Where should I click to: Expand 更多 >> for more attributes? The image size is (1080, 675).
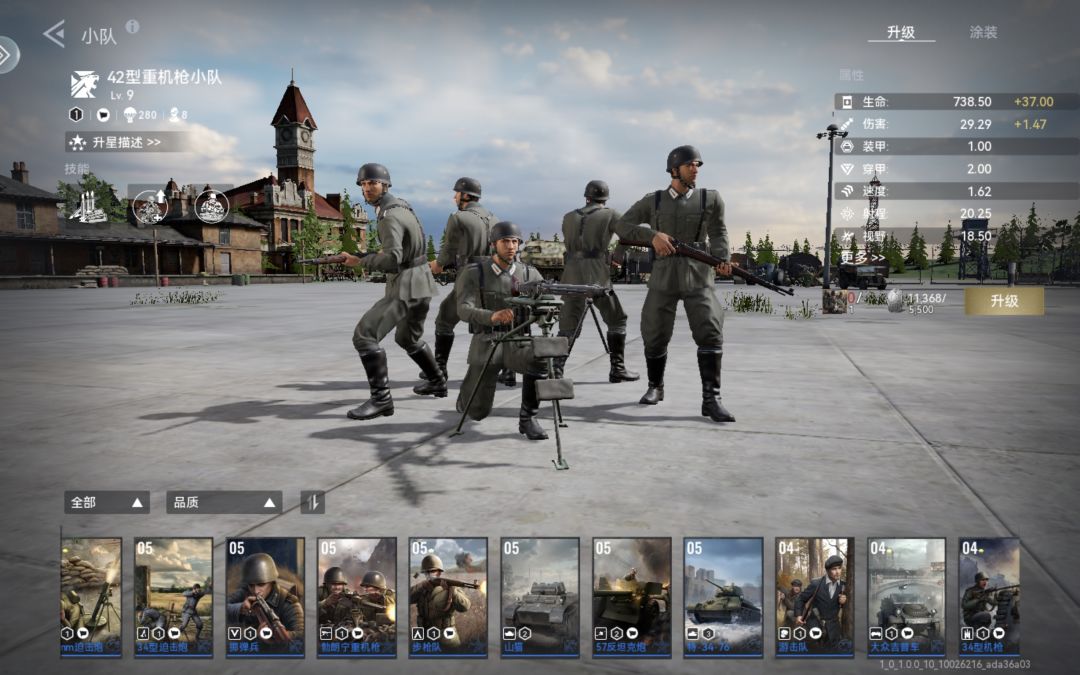(x=862, y=257)
